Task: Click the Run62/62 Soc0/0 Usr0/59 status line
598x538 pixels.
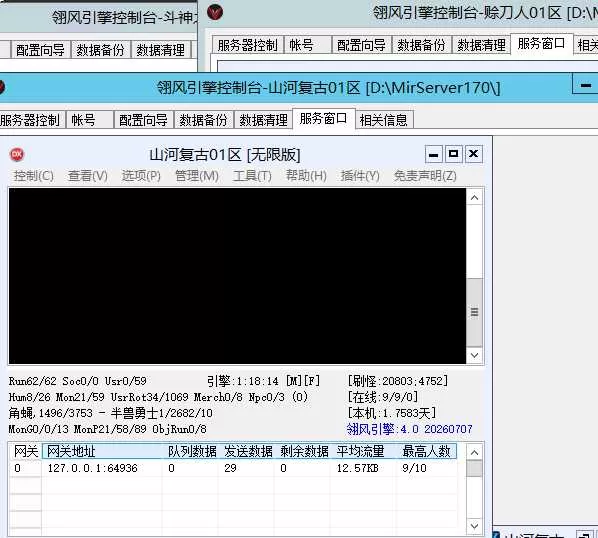Action: point(78,381)
